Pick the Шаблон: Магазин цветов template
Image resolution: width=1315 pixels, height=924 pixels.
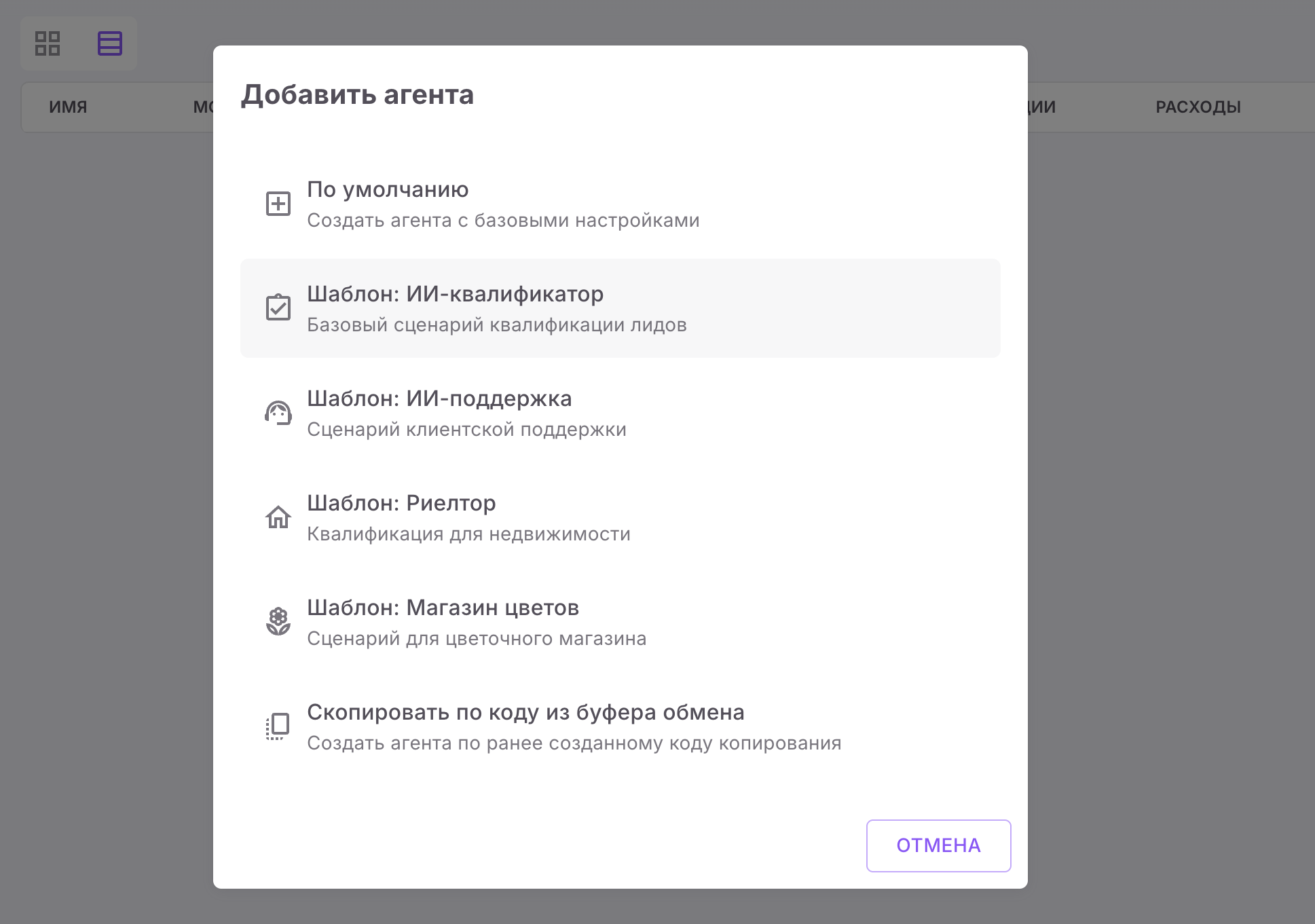[x=443, y=608]
